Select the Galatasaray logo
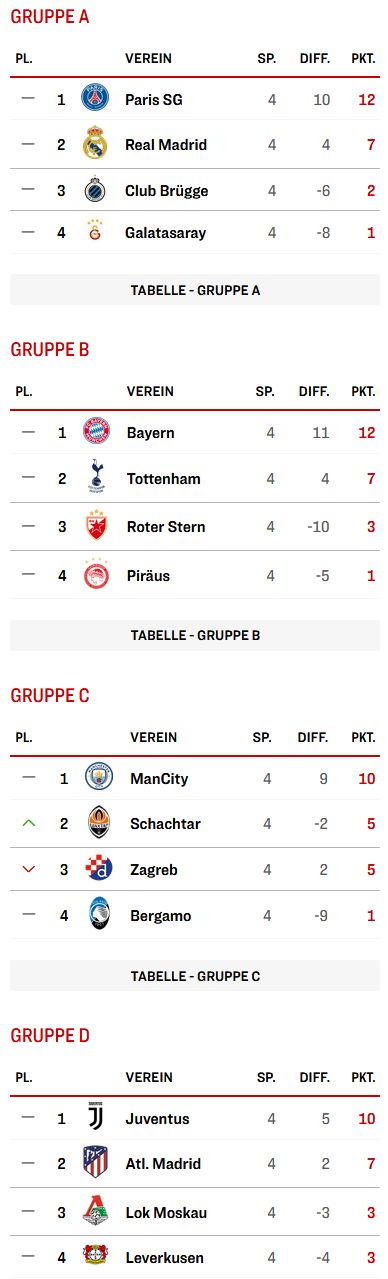 [94, 232]
